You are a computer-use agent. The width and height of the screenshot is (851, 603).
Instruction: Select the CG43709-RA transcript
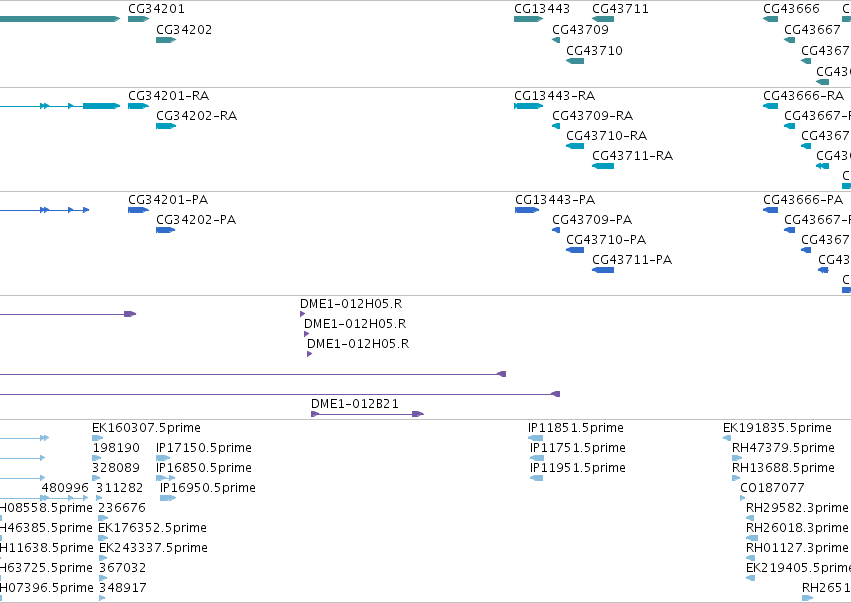[556, 126]
